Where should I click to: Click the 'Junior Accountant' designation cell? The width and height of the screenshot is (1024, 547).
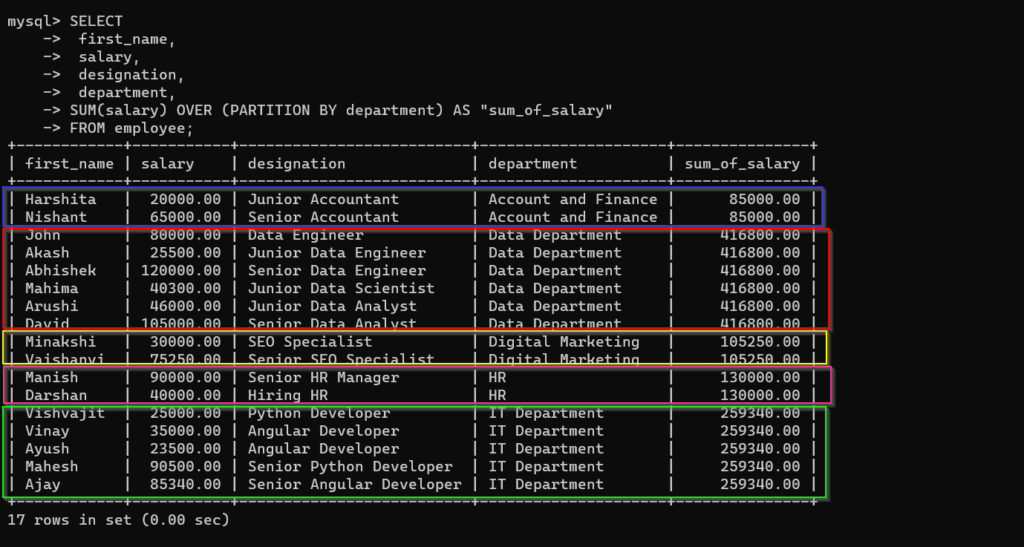[x=323, y=199]
